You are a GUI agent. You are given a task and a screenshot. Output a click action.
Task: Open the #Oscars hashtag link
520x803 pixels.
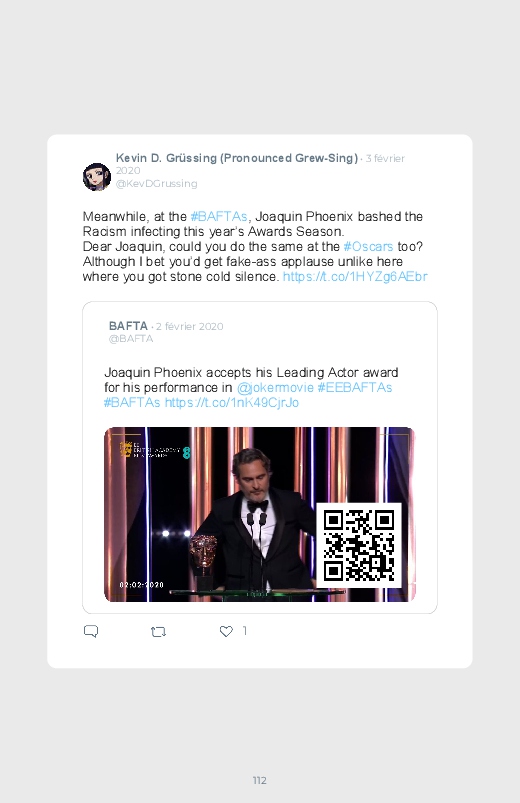[368, 246]
